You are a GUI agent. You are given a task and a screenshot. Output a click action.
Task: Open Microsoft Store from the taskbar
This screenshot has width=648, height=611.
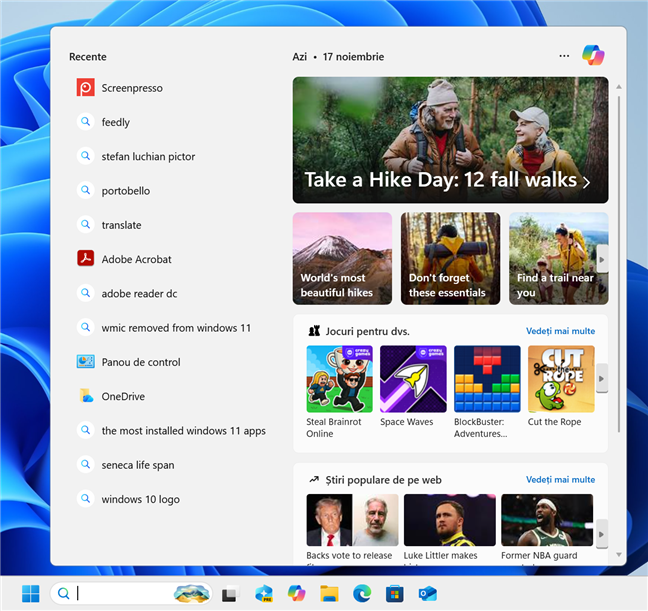pyautogui.click(x=395, y=594)
